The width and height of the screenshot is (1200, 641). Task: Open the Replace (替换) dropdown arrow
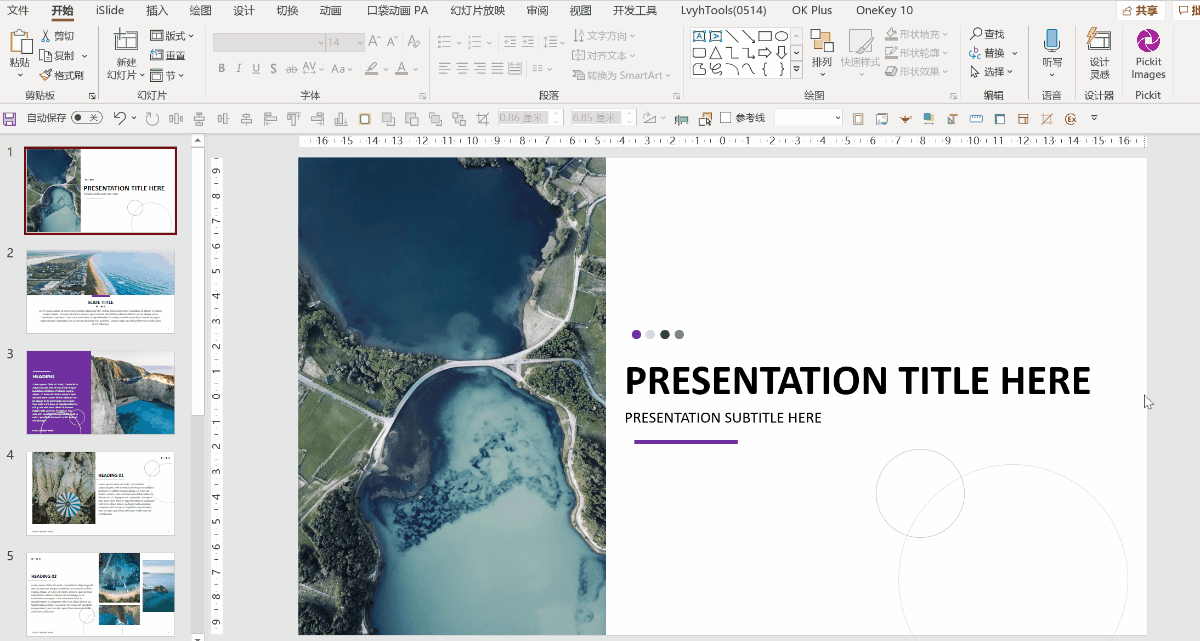tap(1014, 53)
